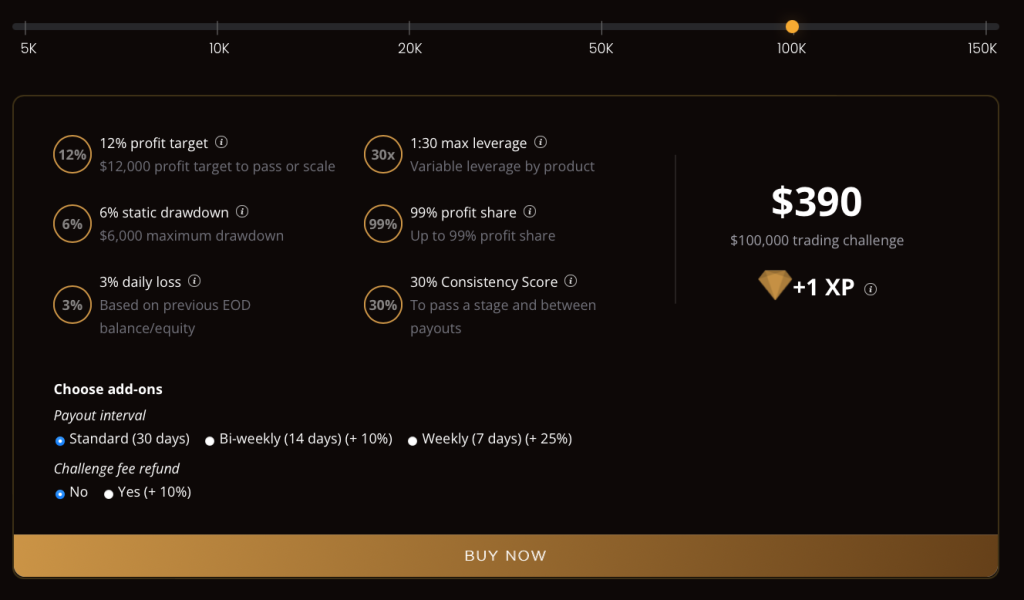Screen dimensions: 1024x600
Task: Click info icon beside 6% static drawdown
Action: click(242, 212)
